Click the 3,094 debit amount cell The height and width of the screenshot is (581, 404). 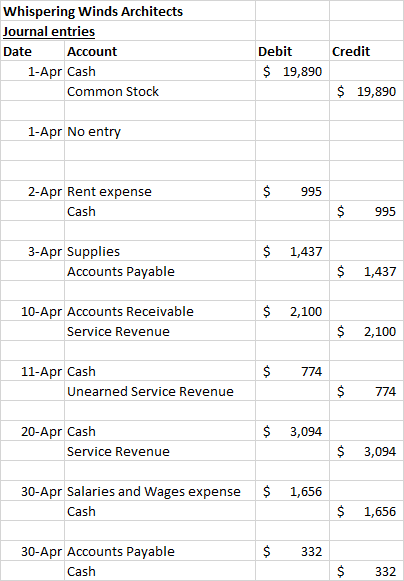[x=292, y=431]
